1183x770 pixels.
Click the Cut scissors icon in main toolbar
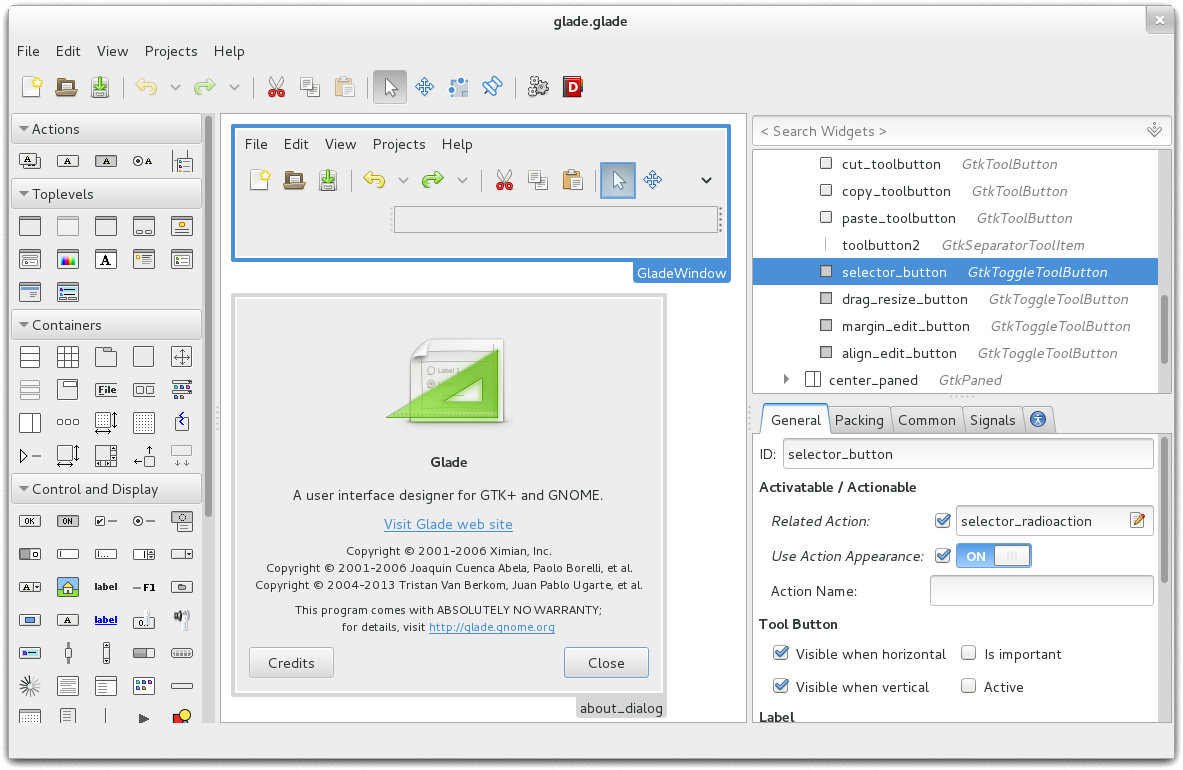click(276, 87)
